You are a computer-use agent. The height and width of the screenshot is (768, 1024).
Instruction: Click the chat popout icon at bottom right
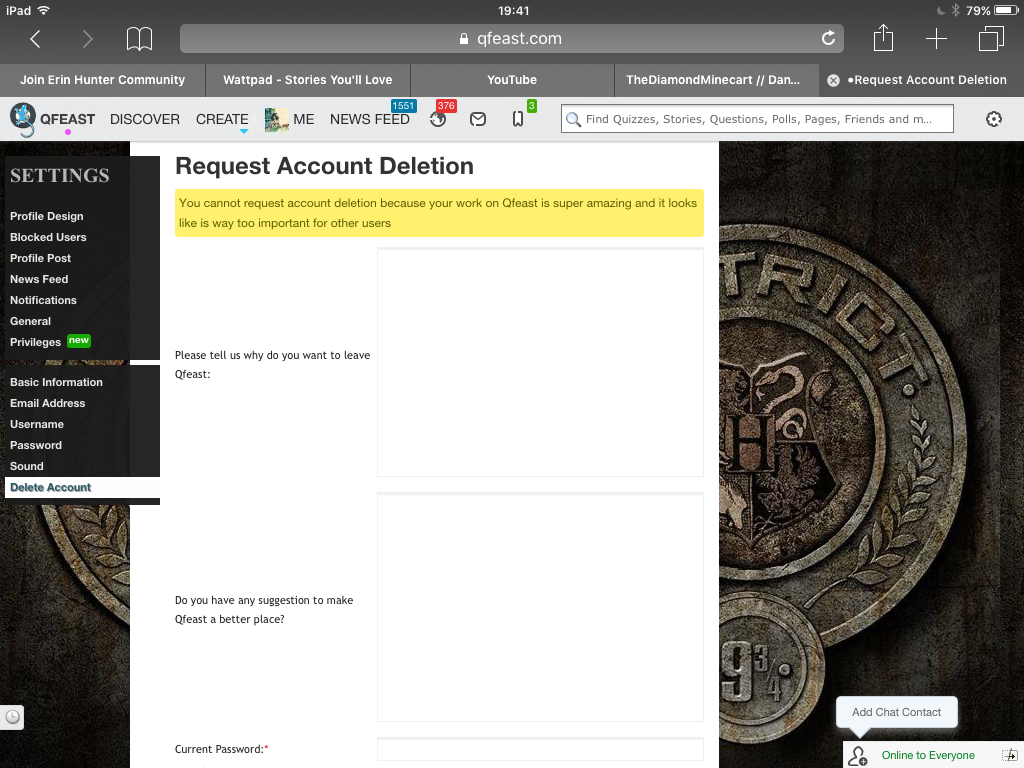pyautogui.click(x=1010, y=756)
